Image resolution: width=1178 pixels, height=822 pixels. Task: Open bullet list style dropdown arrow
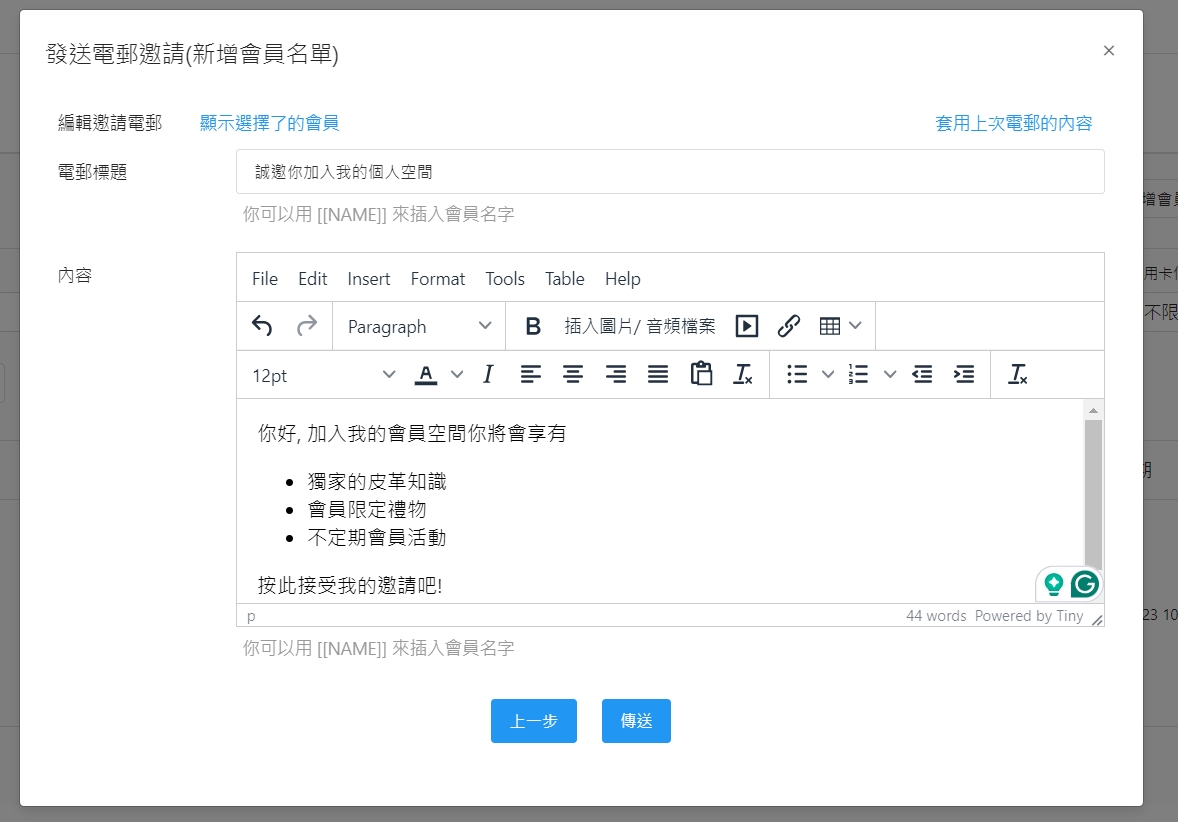828,375
